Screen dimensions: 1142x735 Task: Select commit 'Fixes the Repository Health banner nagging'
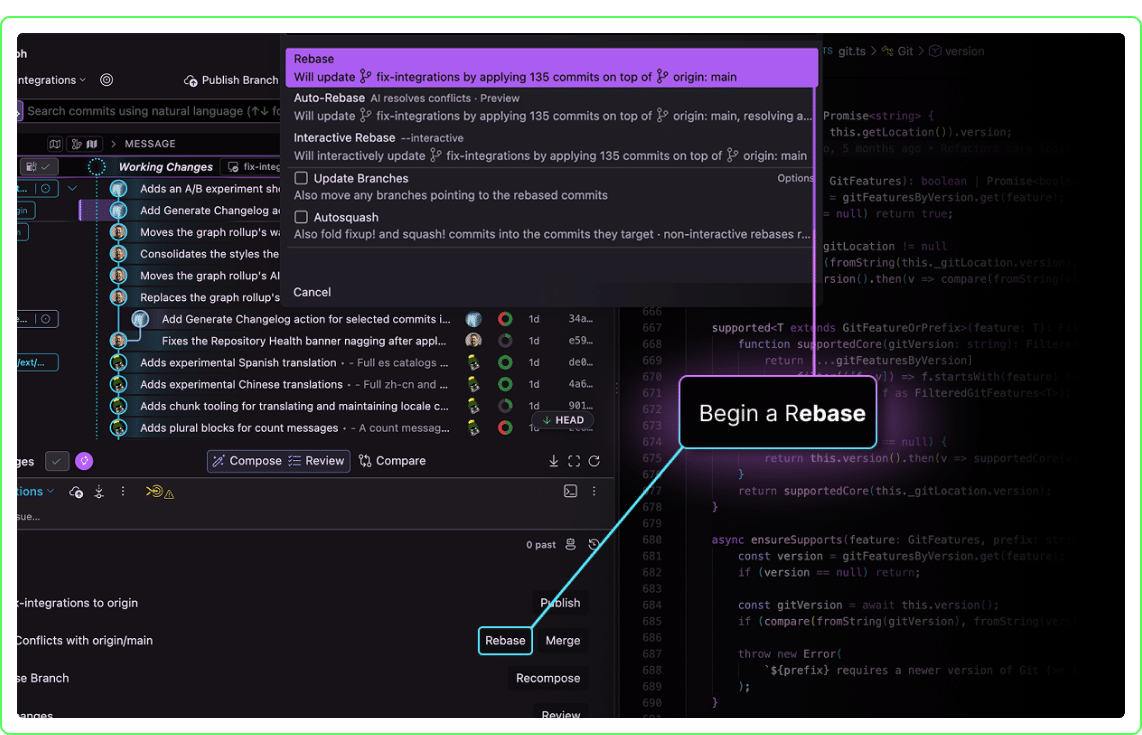[304, 341]
